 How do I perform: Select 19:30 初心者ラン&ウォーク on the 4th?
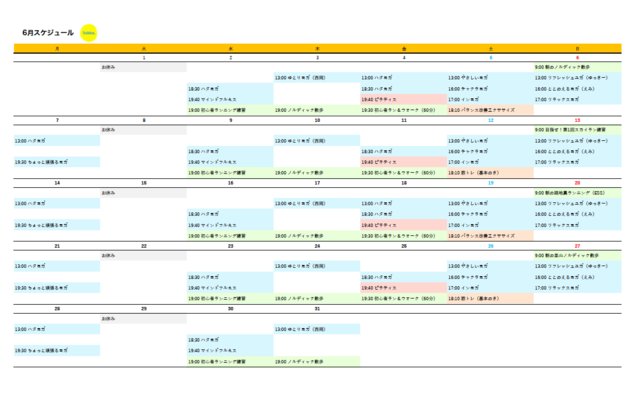tap(404, 110)
